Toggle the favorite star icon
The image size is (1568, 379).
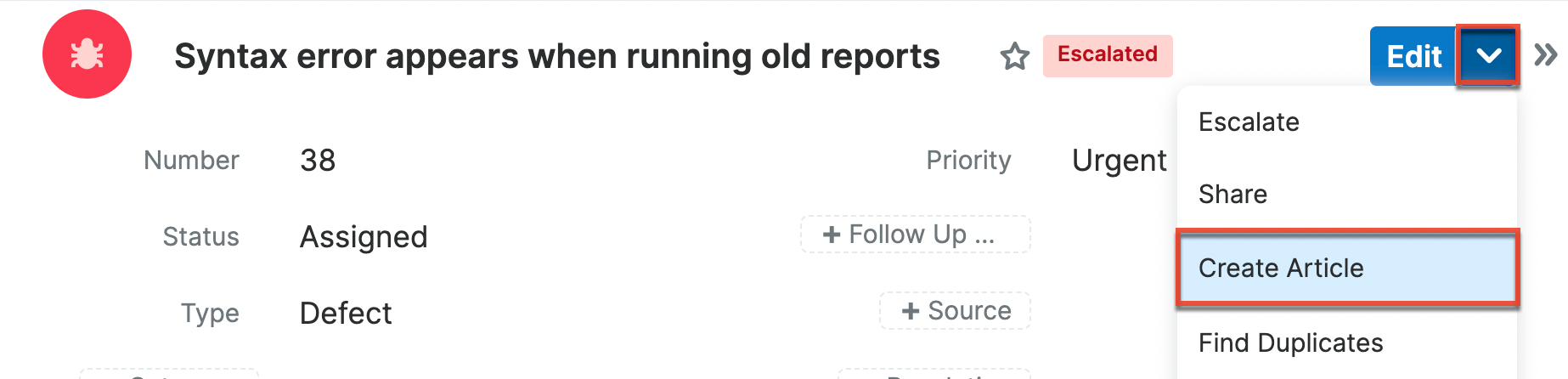pyautogui.click(x=1014, y=57)
